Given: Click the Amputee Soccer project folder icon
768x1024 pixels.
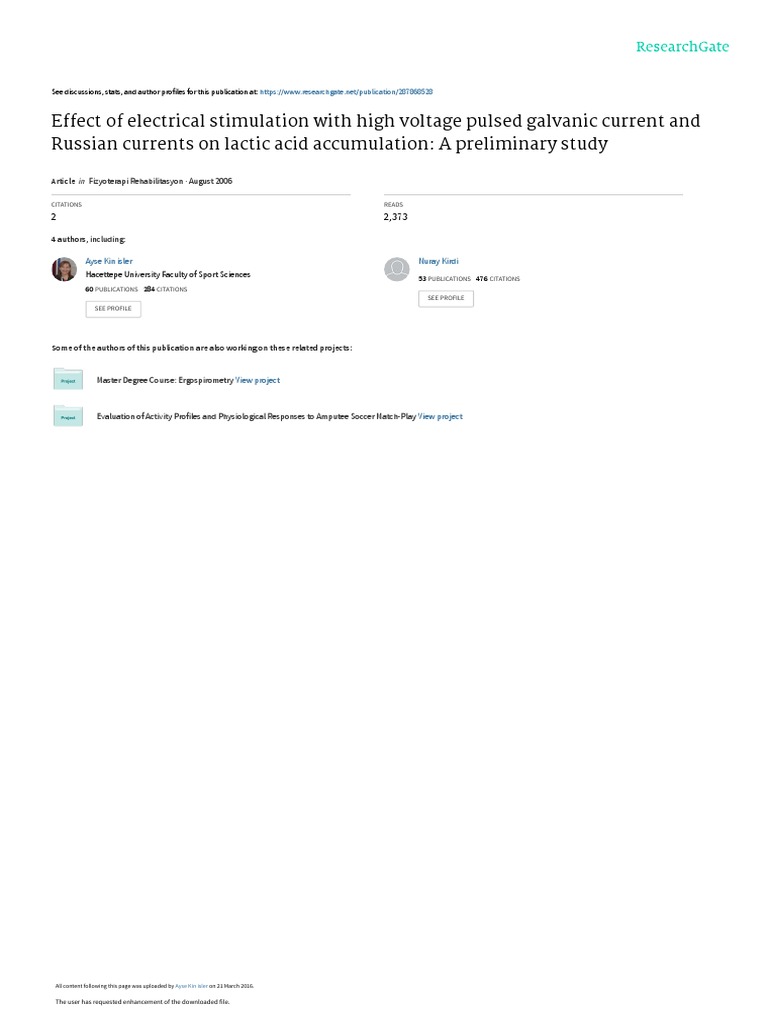Looking at the screenshot, I should click(x=68, y=415).
